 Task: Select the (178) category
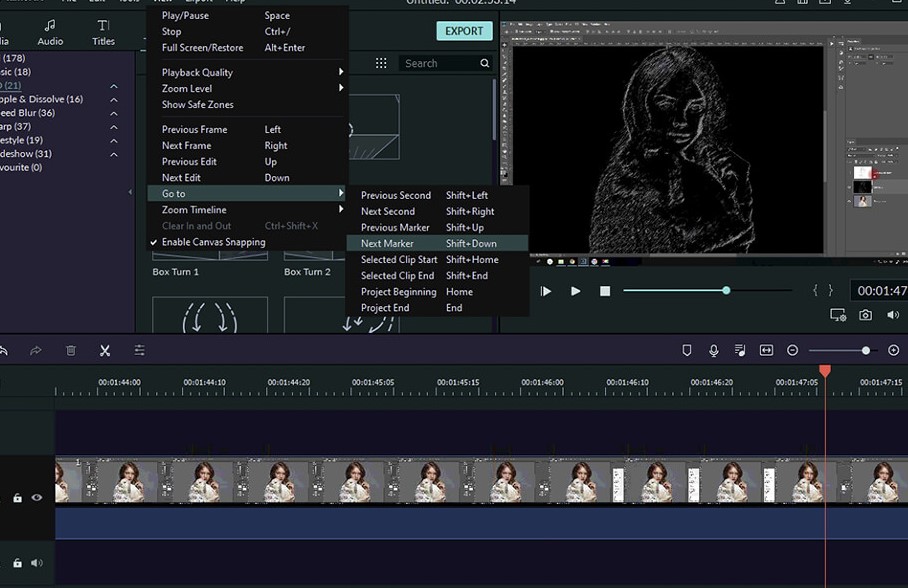pos(13,58)
